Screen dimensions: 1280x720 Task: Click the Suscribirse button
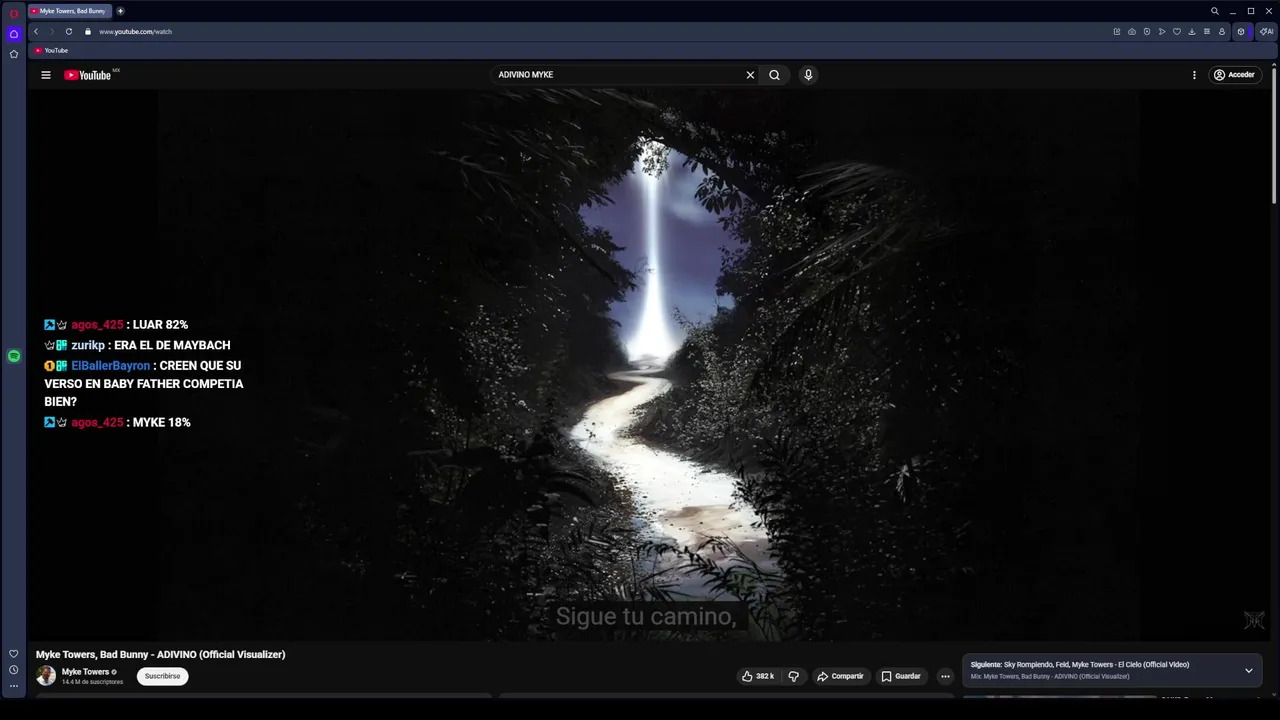(162, 676)
